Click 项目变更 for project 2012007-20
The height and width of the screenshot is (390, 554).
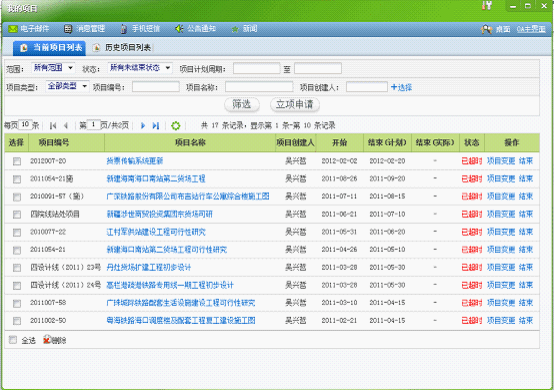(x=501, y=161)
